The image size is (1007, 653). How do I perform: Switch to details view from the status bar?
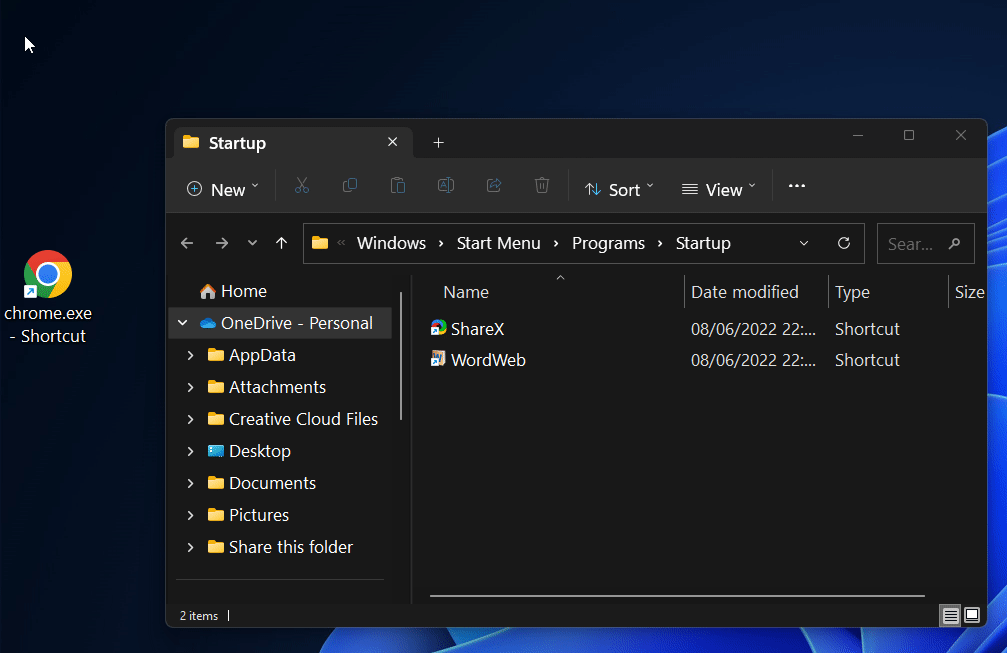948,616
